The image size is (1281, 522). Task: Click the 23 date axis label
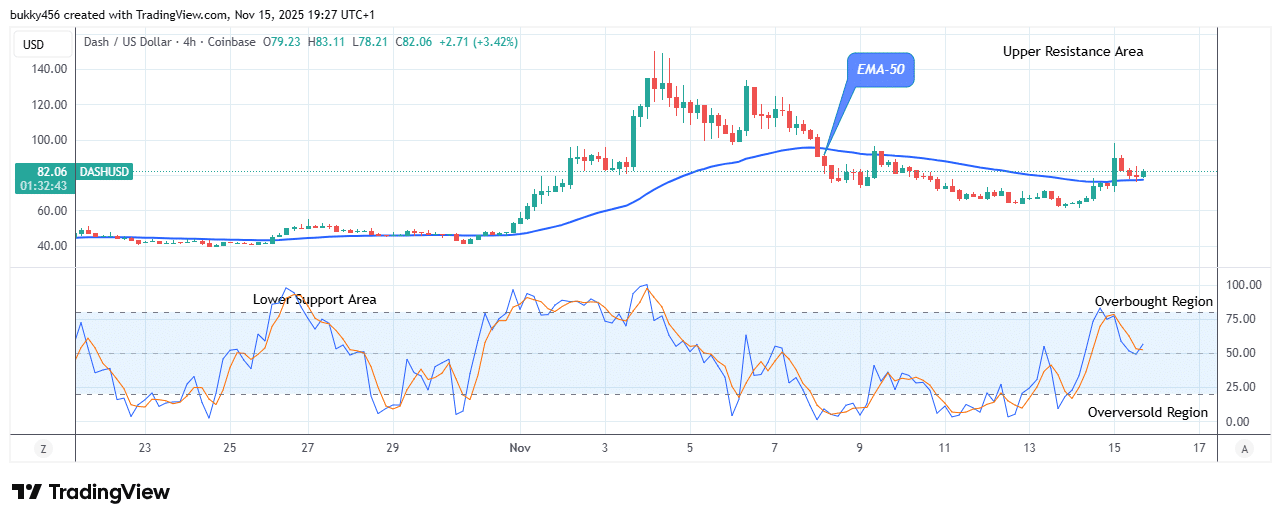tap(145, 449)
